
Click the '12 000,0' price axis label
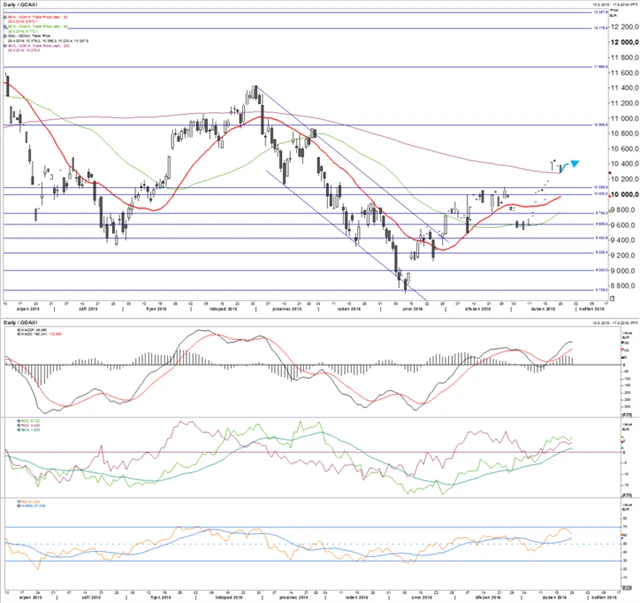click(x=624, y=42)
